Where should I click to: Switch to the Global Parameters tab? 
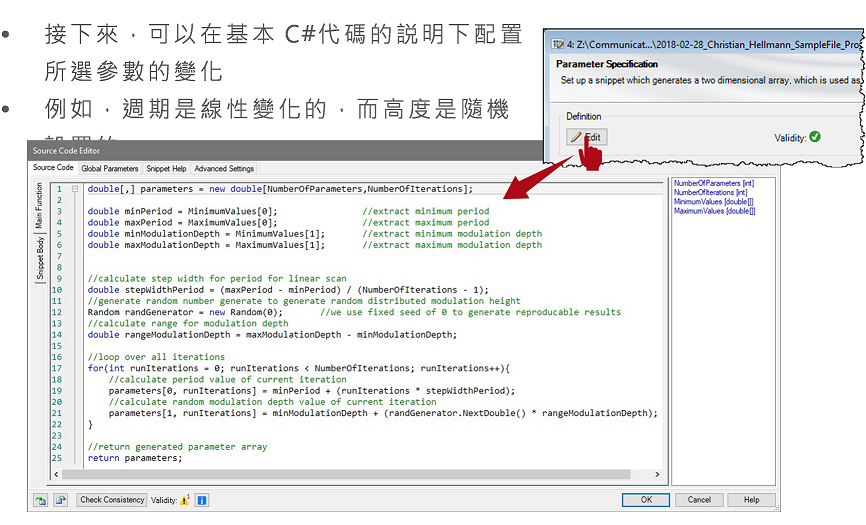pyautogui.click(x=110, y=169)
